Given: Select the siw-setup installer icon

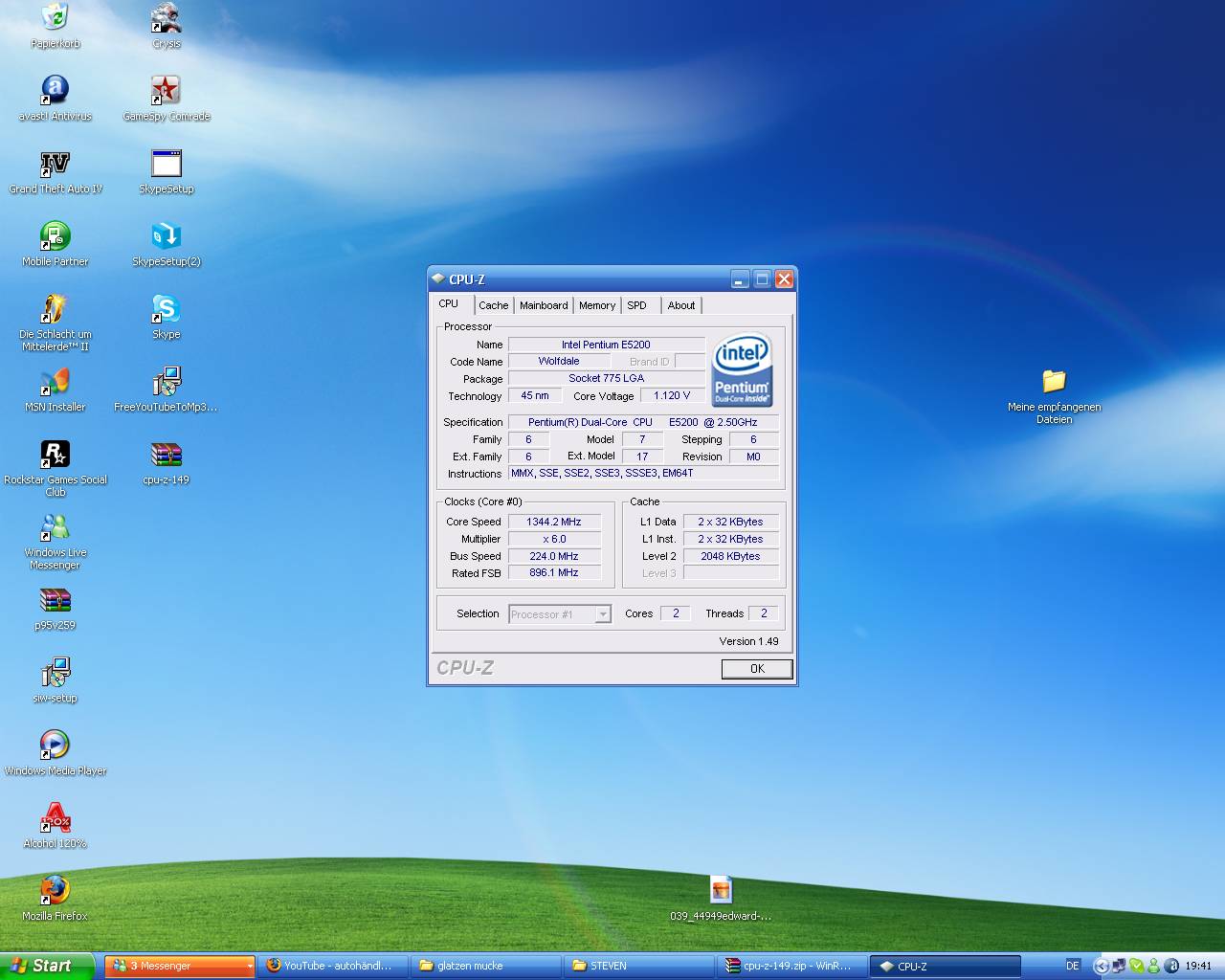Looking at the screenshot, I should 56,672.
